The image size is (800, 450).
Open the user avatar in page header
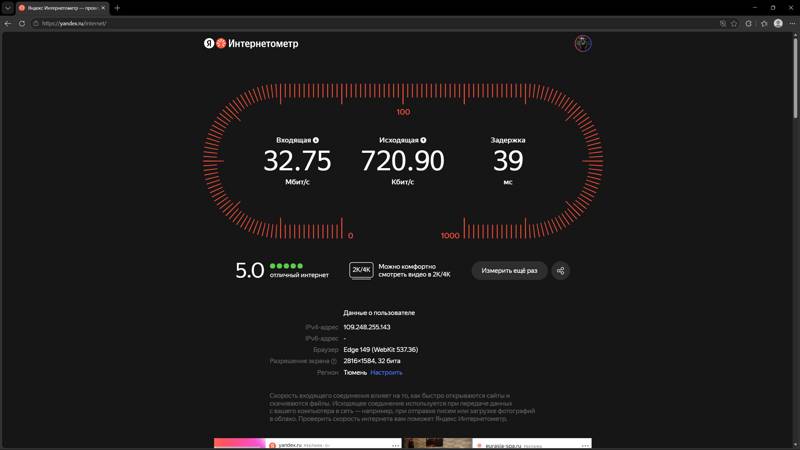click(x=583, y=43)
